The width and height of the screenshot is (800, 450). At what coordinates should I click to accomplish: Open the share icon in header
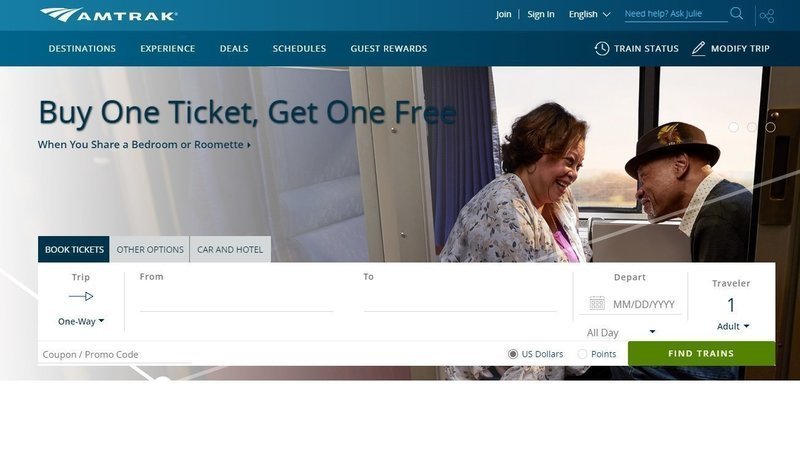pos(767,16)
